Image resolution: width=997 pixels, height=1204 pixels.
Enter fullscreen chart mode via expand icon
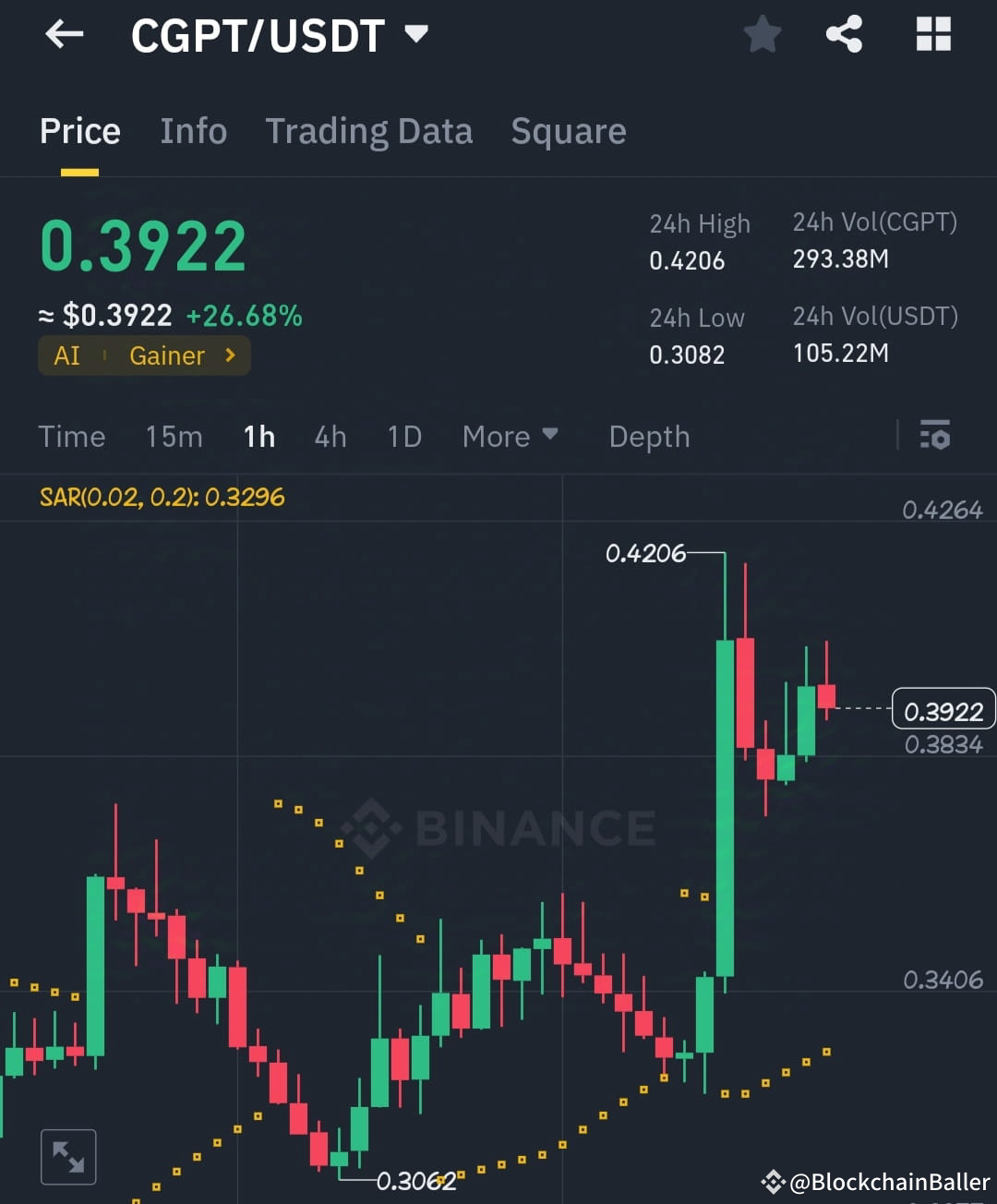tap(68, 1156)
